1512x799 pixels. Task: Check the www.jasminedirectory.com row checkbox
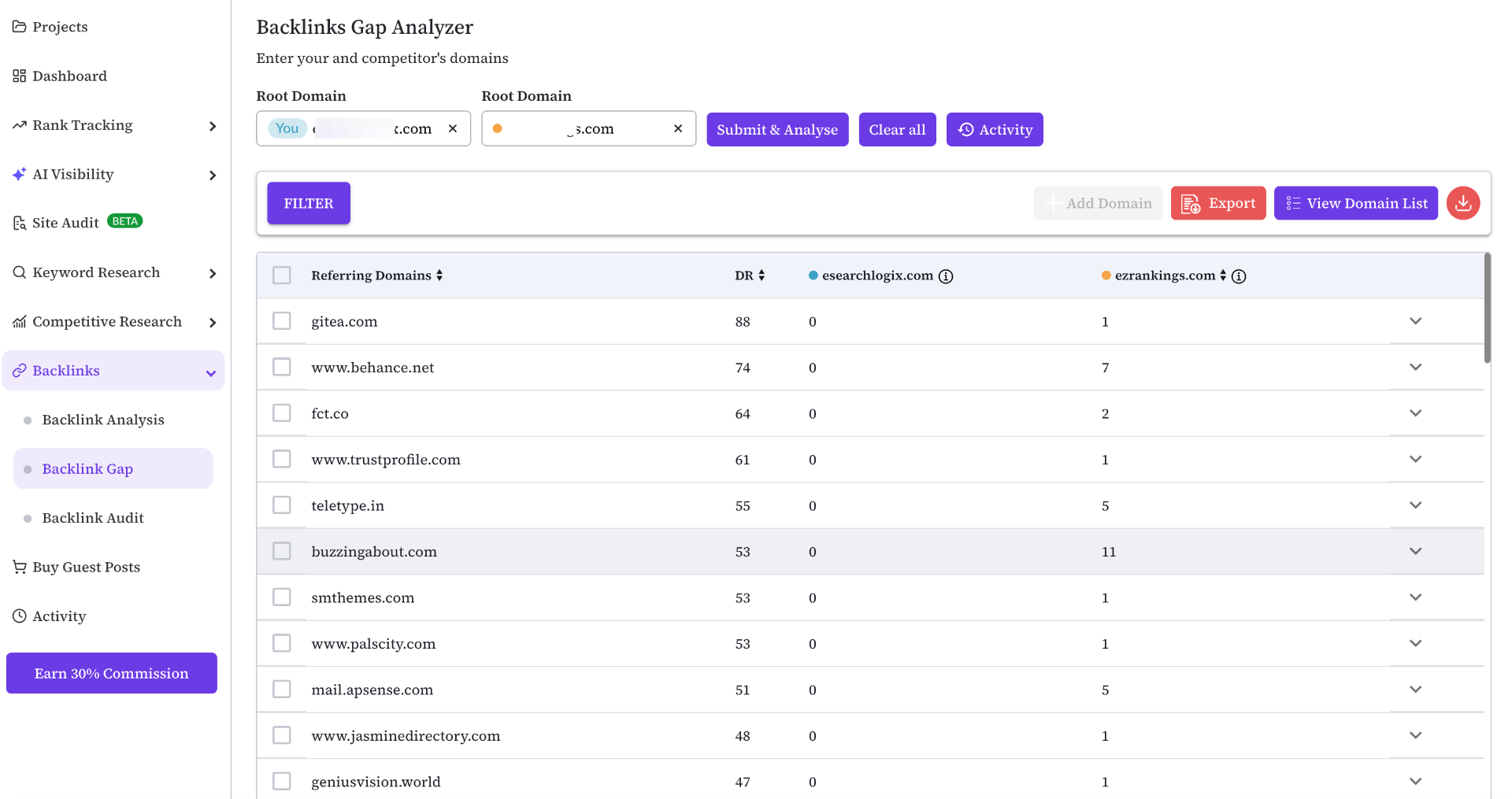point(282,735)
